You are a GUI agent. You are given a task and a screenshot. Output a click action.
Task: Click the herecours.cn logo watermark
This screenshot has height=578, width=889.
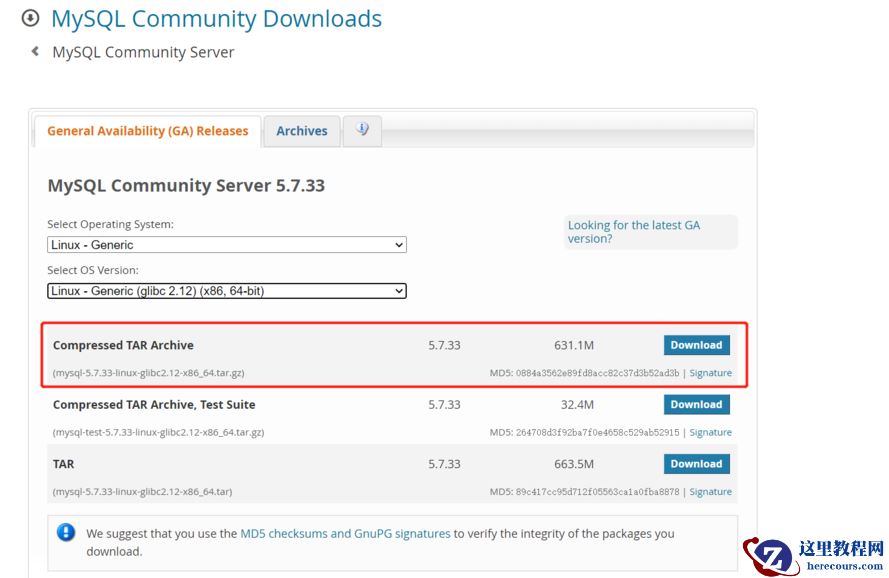[810, 555]
